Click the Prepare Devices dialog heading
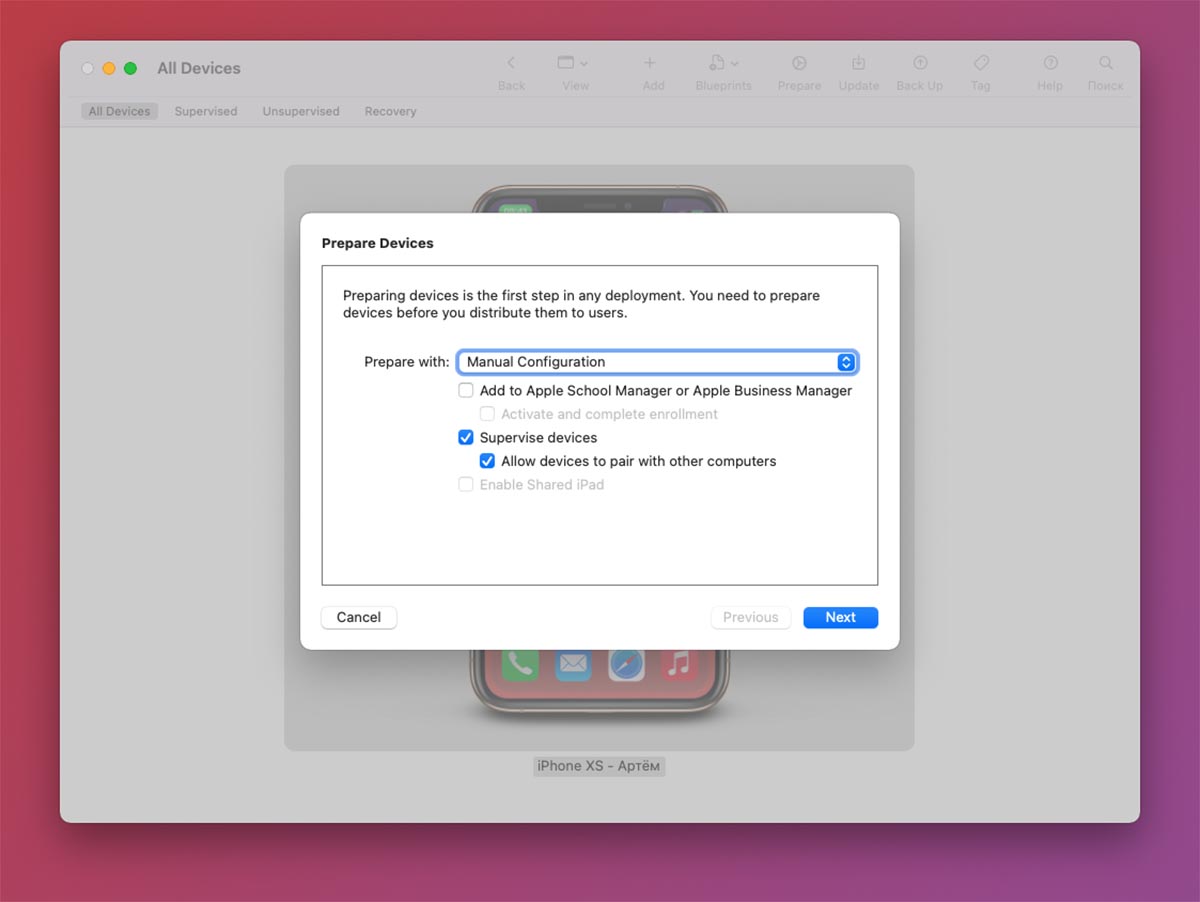This screenshot has width=1200, height=902. pos(378,243)
